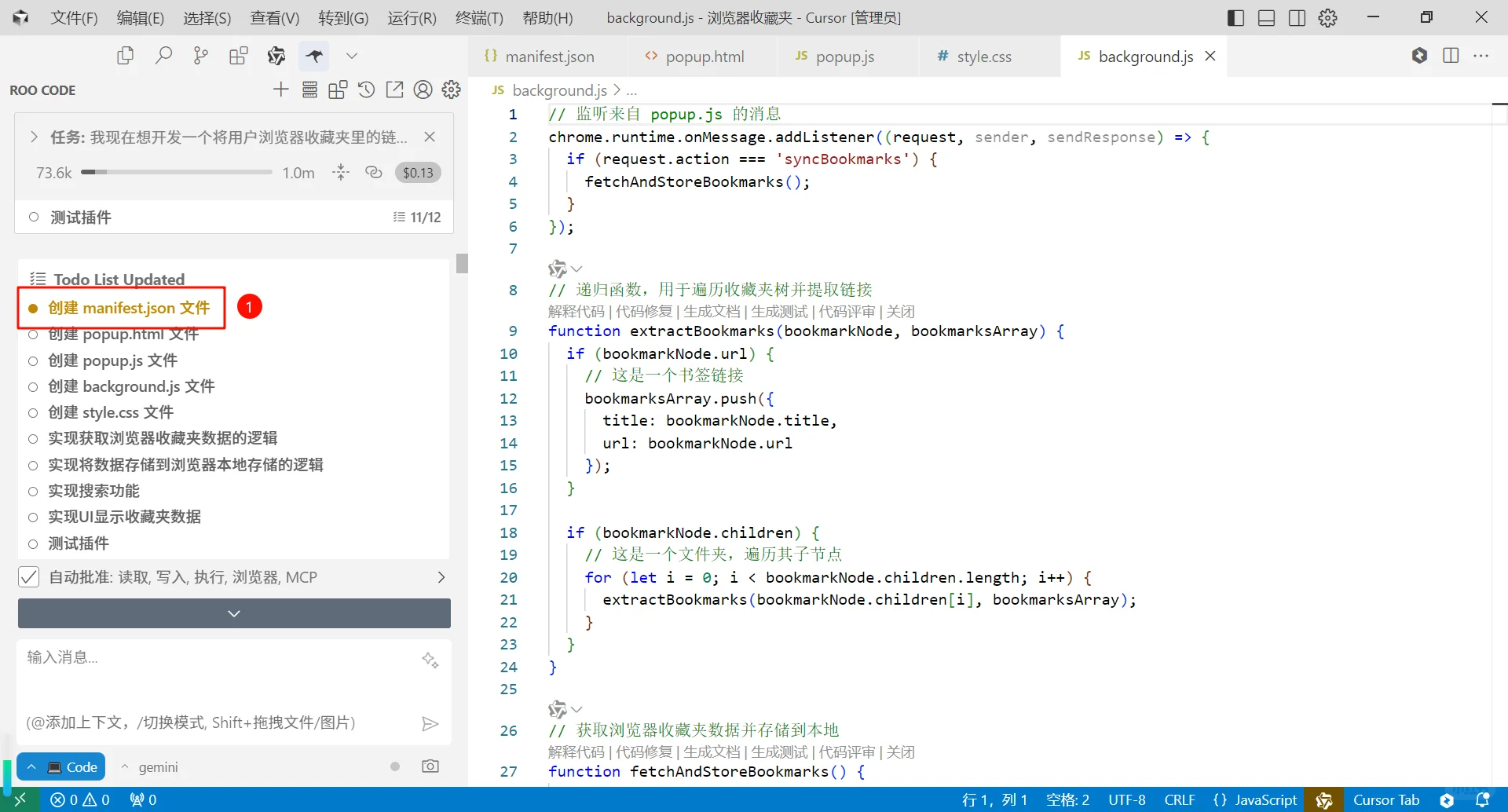Select UTF-8 encoding in status bar
This screenshot has height=812, width=1508.
[1126, 799]
